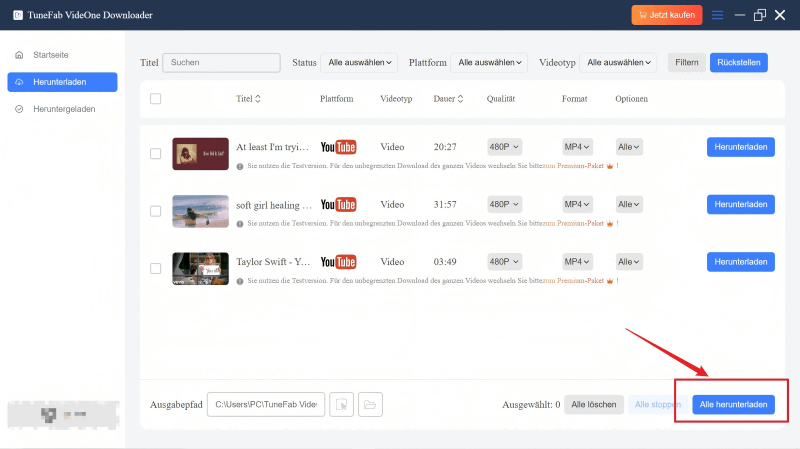Click YouTube logo of Taylor Swift video
This screenshot has height=449, width=800.
click(338, 262)
